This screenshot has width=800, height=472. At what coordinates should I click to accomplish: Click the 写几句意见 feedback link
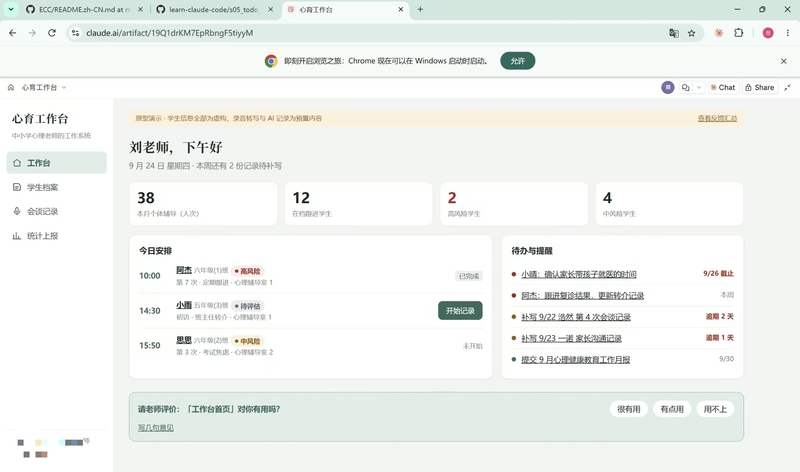pos(156,428)
